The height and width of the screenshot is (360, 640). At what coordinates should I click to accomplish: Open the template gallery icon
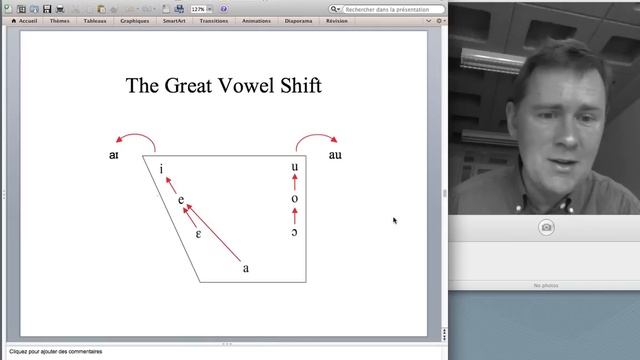tap(22, 9)
